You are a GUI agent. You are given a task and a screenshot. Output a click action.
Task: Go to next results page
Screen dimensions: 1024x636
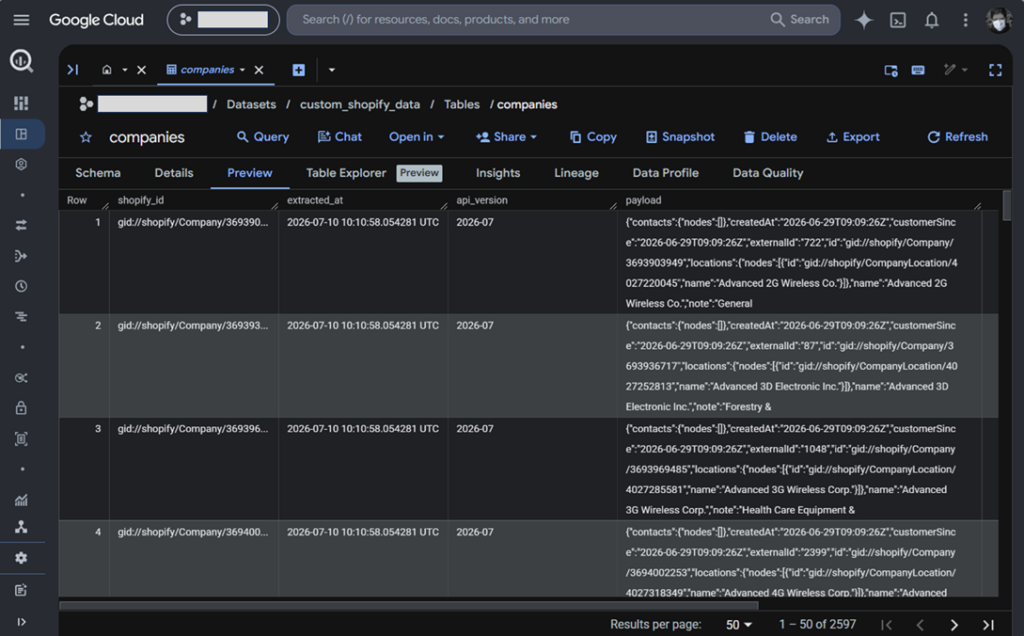[953, 625]
